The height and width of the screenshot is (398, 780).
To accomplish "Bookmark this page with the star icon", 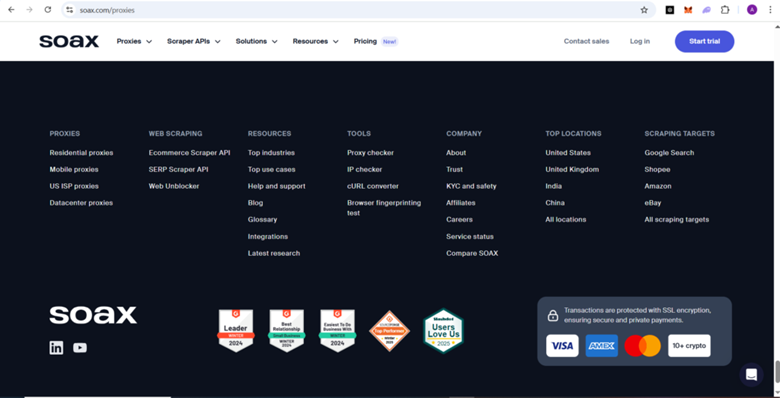I will point(644,10).
